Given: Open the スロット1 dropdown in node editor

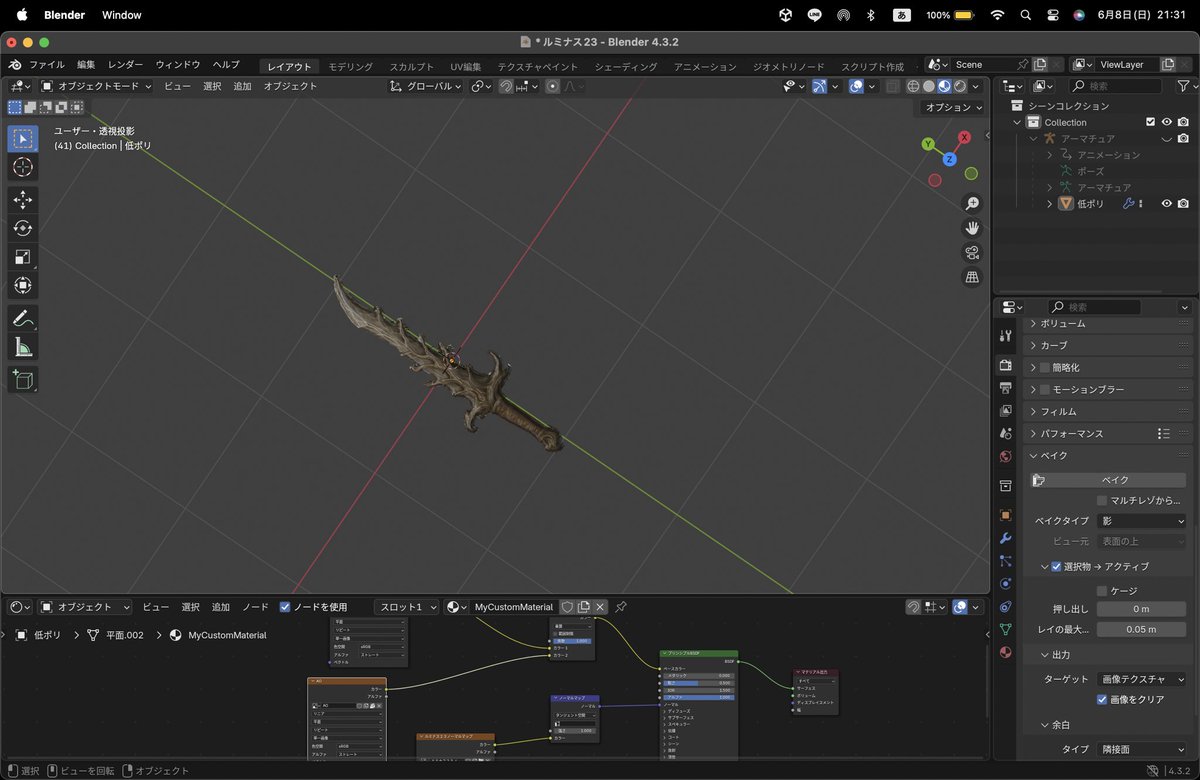Looking at the screenshot, I should click(406, 607).
